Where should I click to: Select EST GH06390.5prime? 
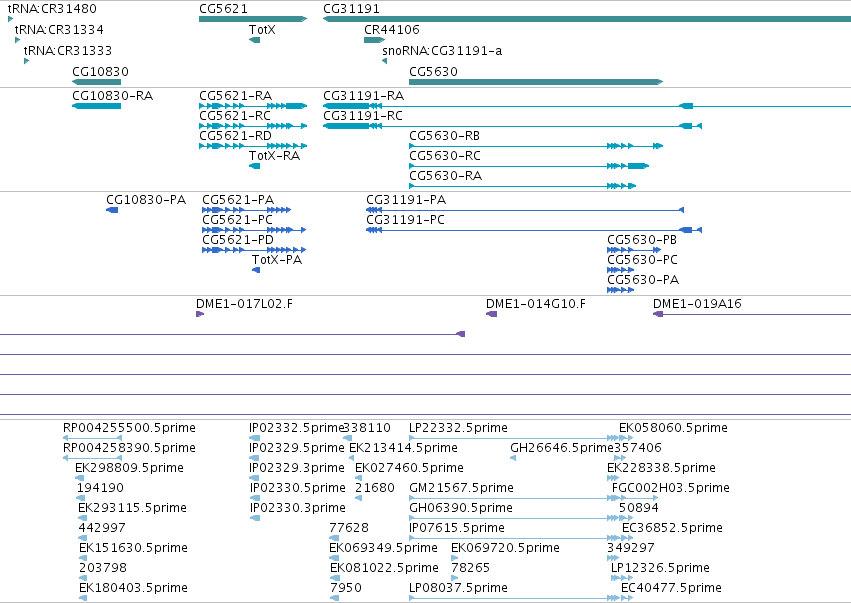[521, 518]
